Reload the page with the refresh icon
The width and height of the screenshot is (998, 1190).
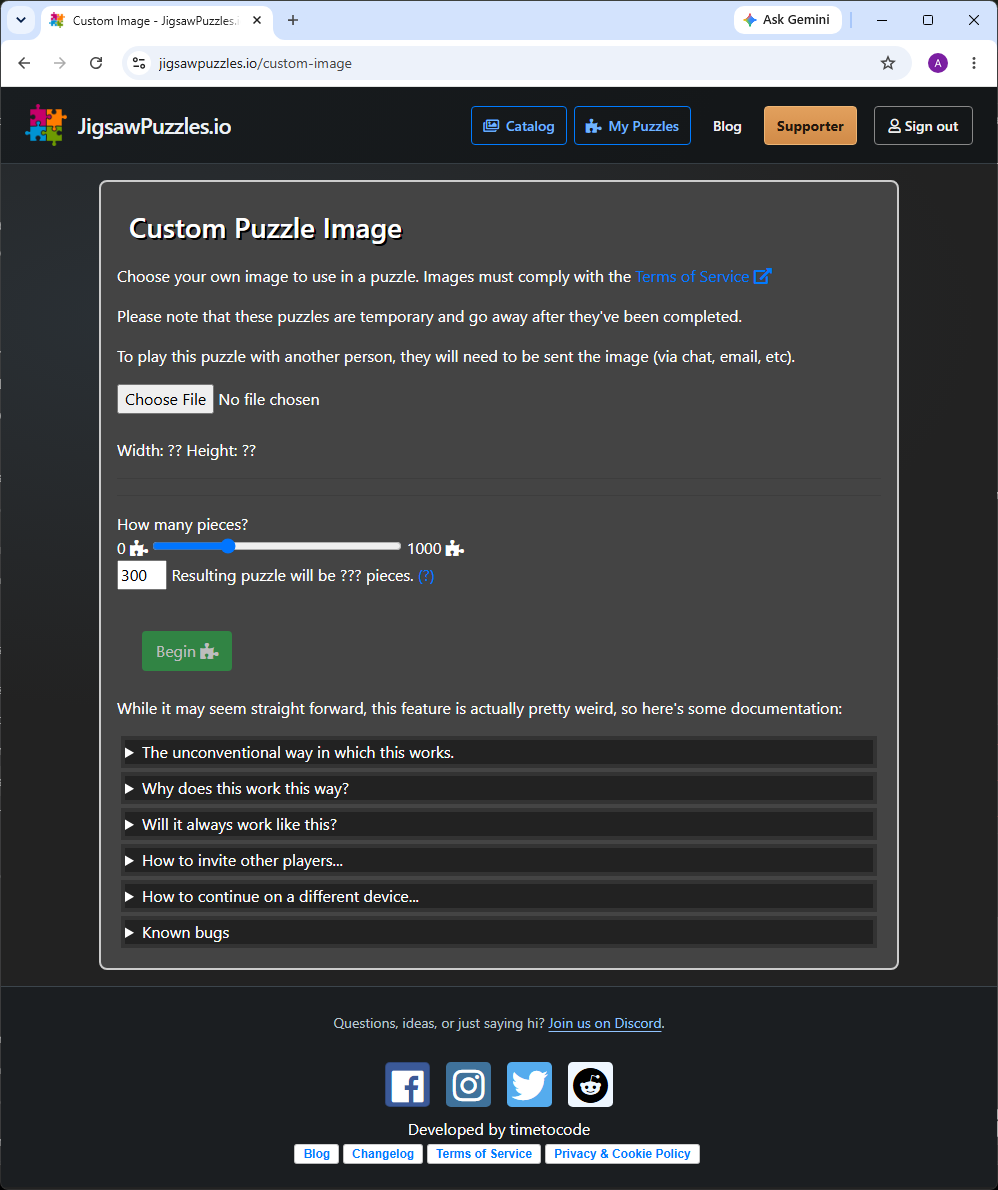tap(96, 63)
